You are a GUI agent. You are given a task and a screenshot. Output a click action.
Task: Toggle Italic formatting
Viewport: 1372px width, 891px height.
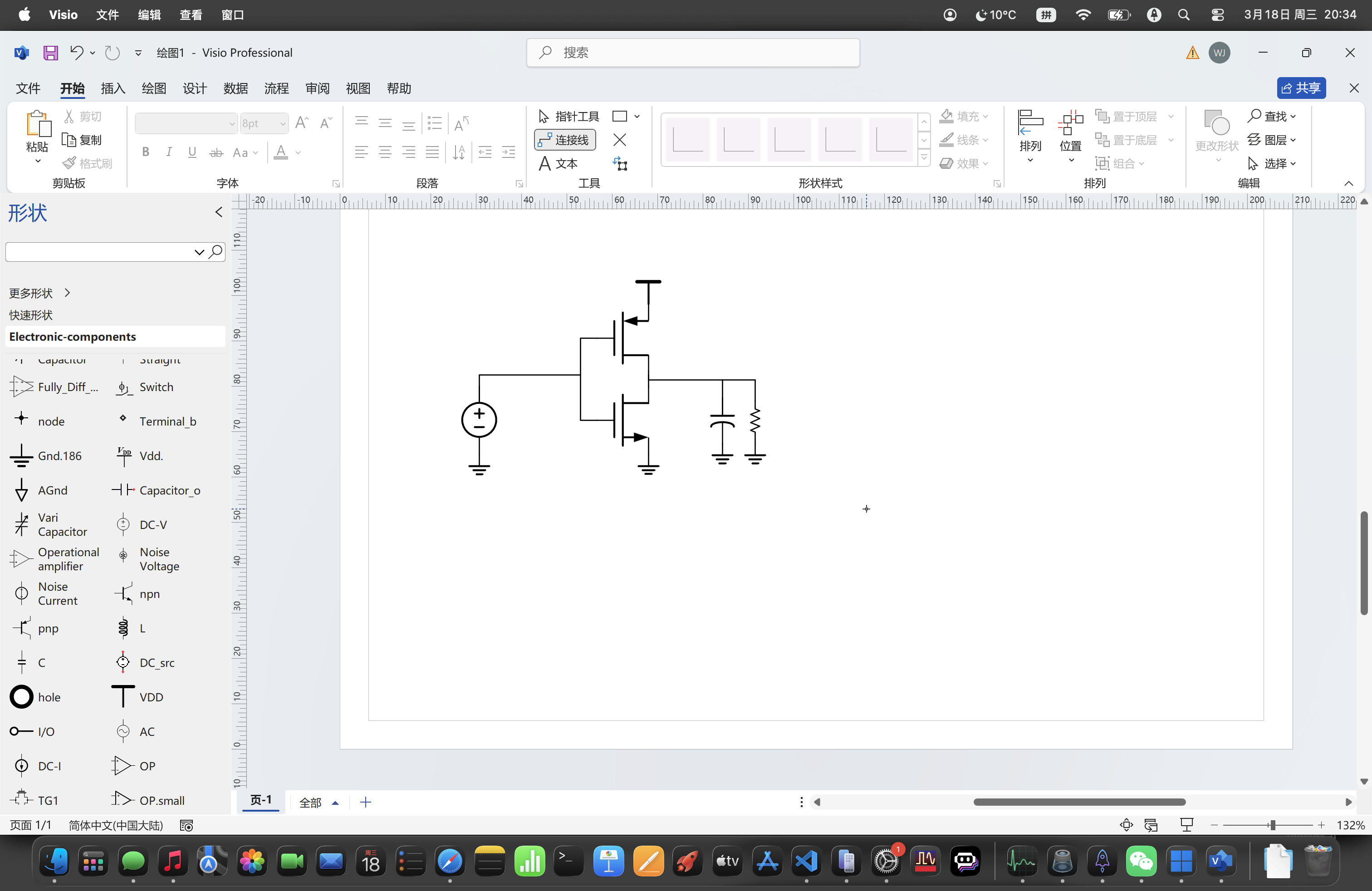(x=168, y=152)
